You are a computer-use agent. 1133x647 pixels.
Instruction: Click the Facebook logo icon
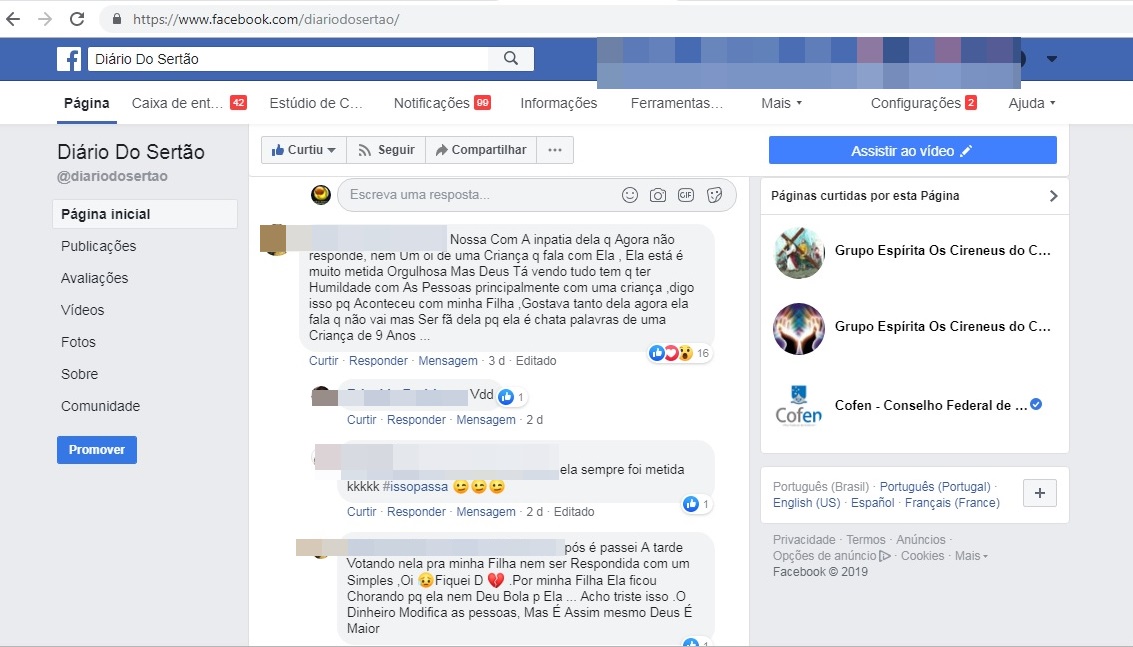coord(69,59)
